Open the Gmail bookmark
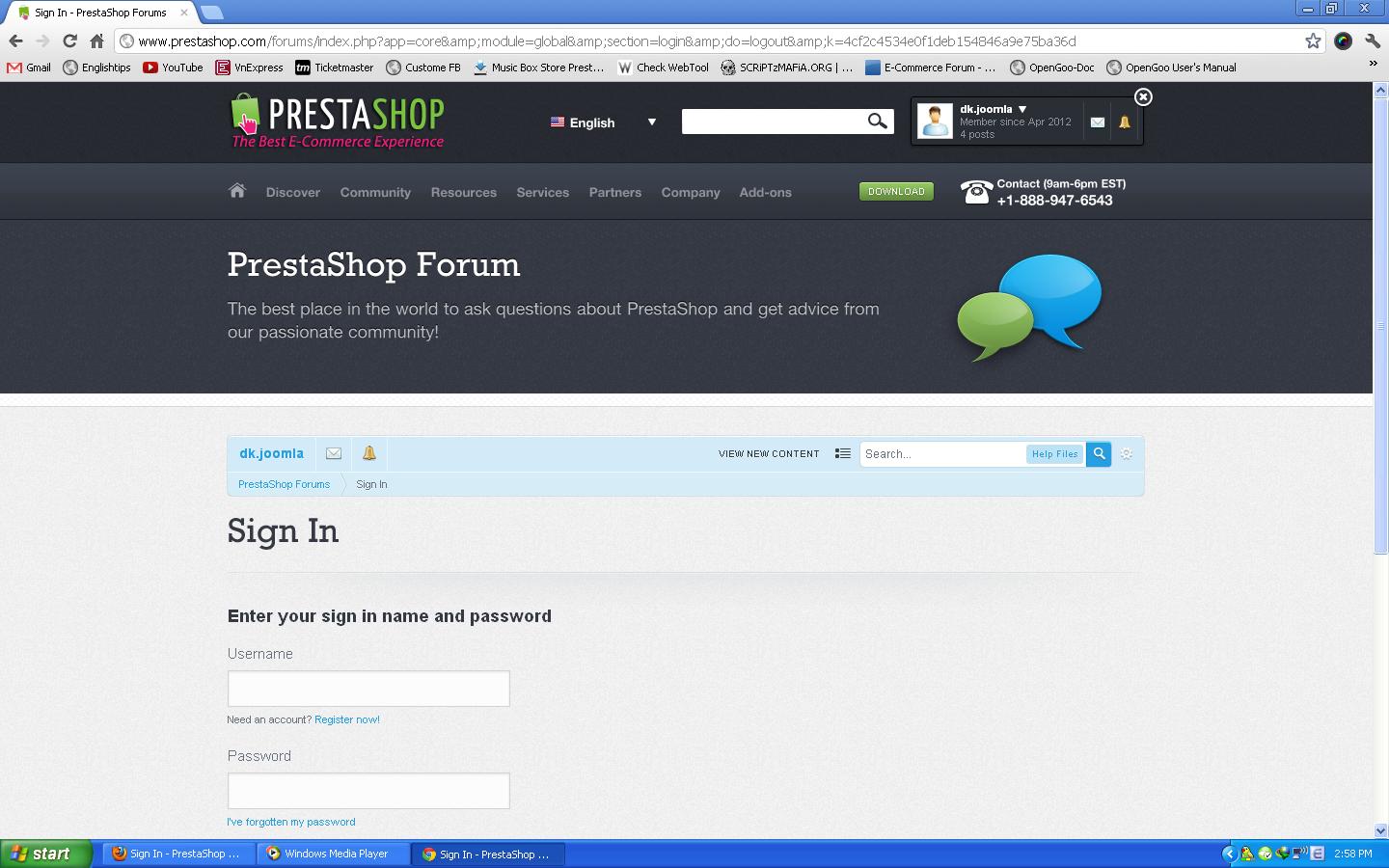1389x868 pixels. (29, 68)
